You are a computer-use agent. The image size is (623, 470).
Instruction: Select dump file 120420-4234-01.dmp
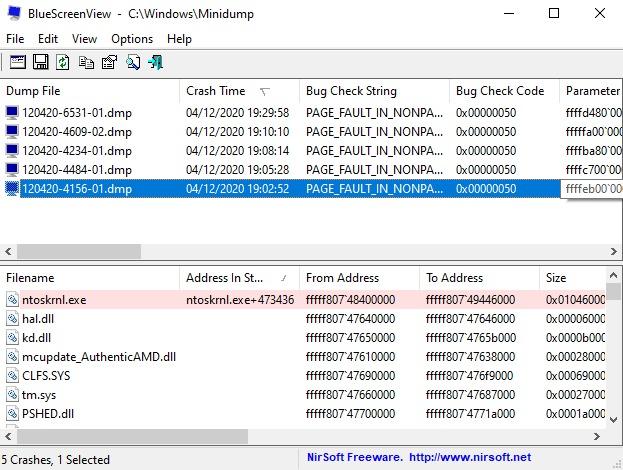(77, 151)
